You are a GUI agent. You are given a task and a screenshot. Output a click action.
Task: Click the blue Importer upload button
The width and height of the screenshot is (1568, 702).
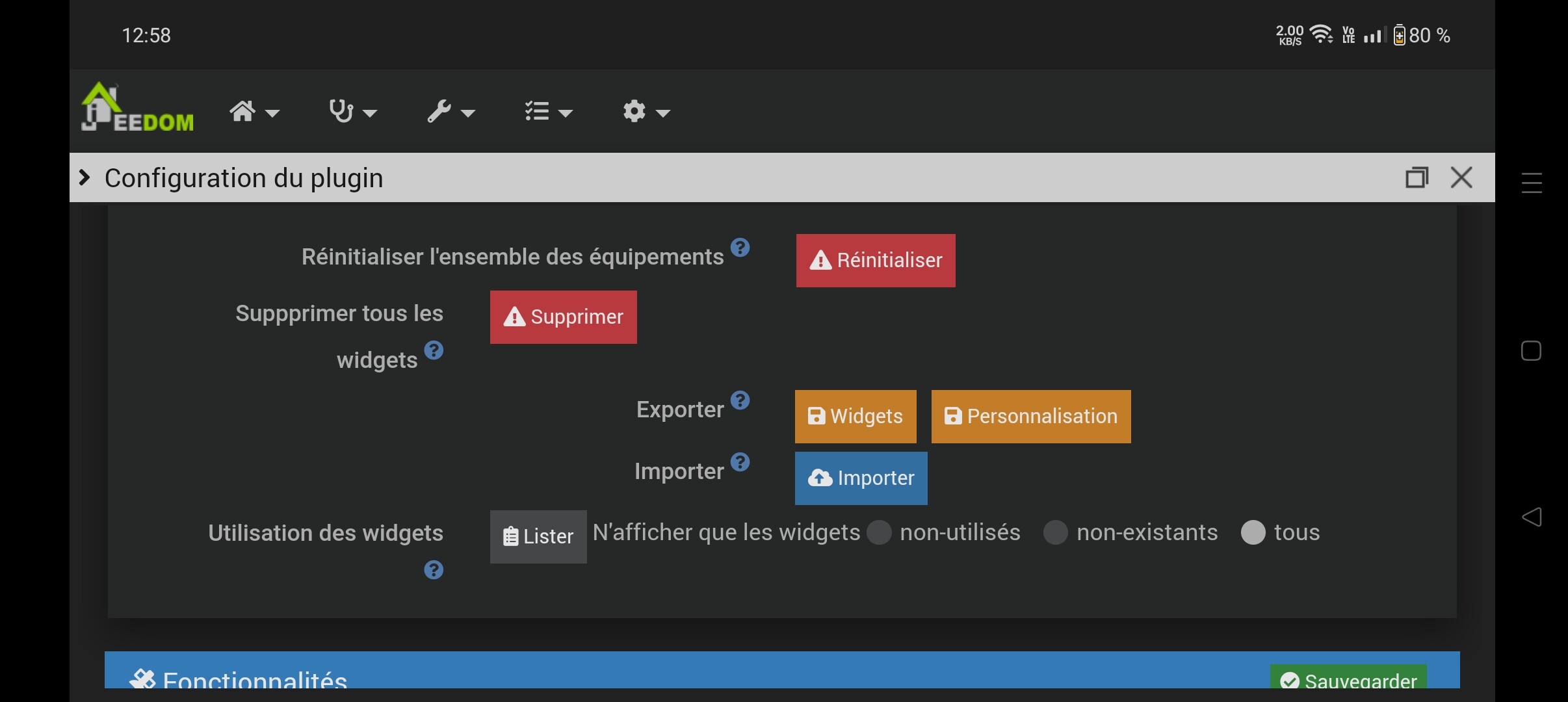pos(861,478)
